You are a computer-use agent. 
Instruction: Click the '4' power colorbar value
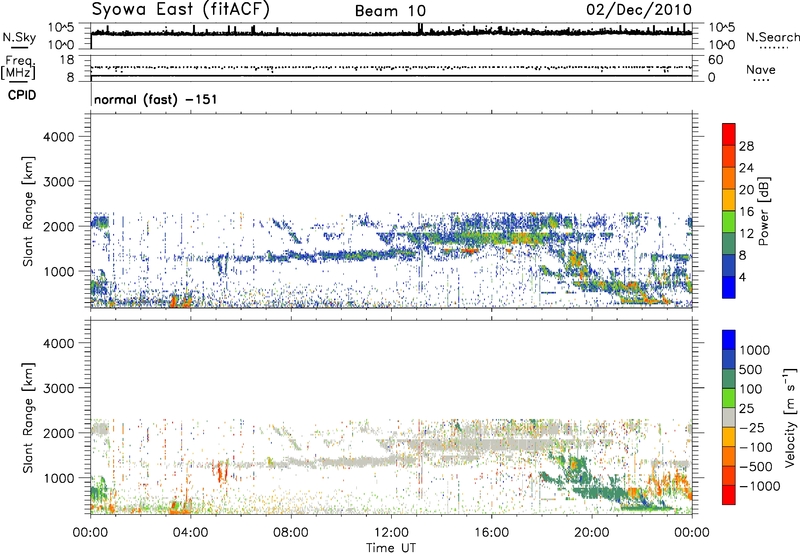point(743,277)
